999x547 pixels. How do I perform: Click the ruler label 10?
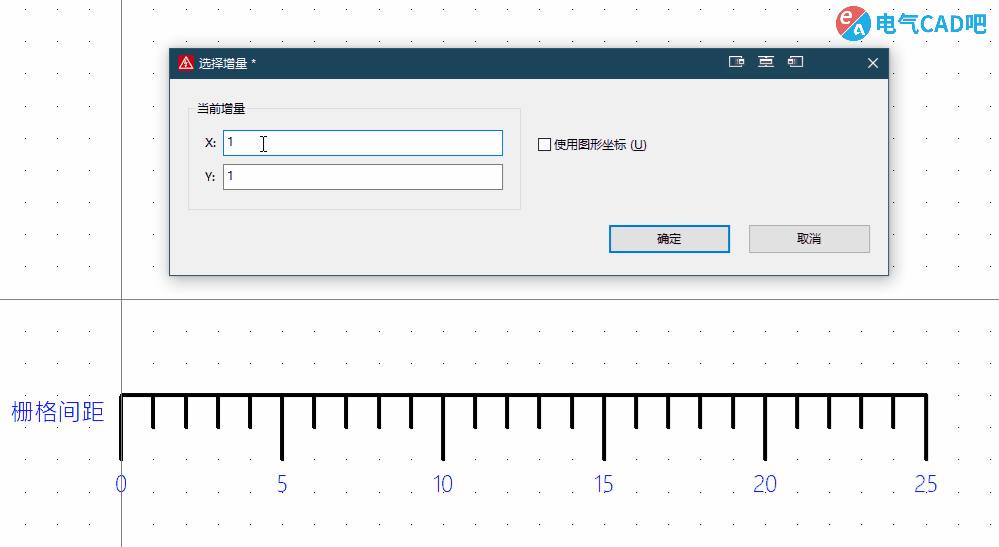point(443,485)
